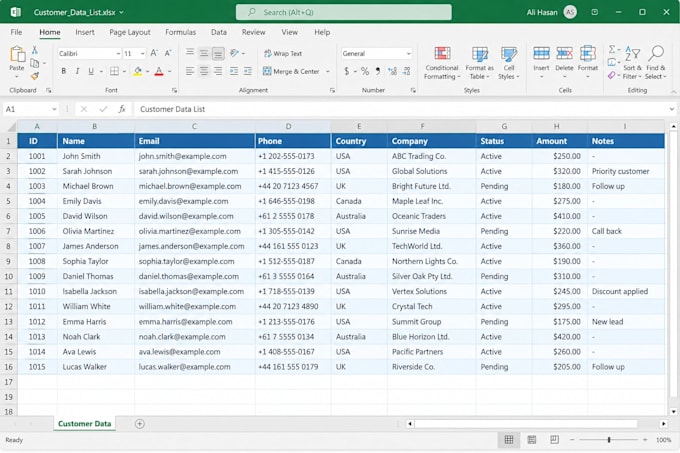Open Cell Styles gallery
Viewport: 680px width, 453px height.
coord(509,63)
